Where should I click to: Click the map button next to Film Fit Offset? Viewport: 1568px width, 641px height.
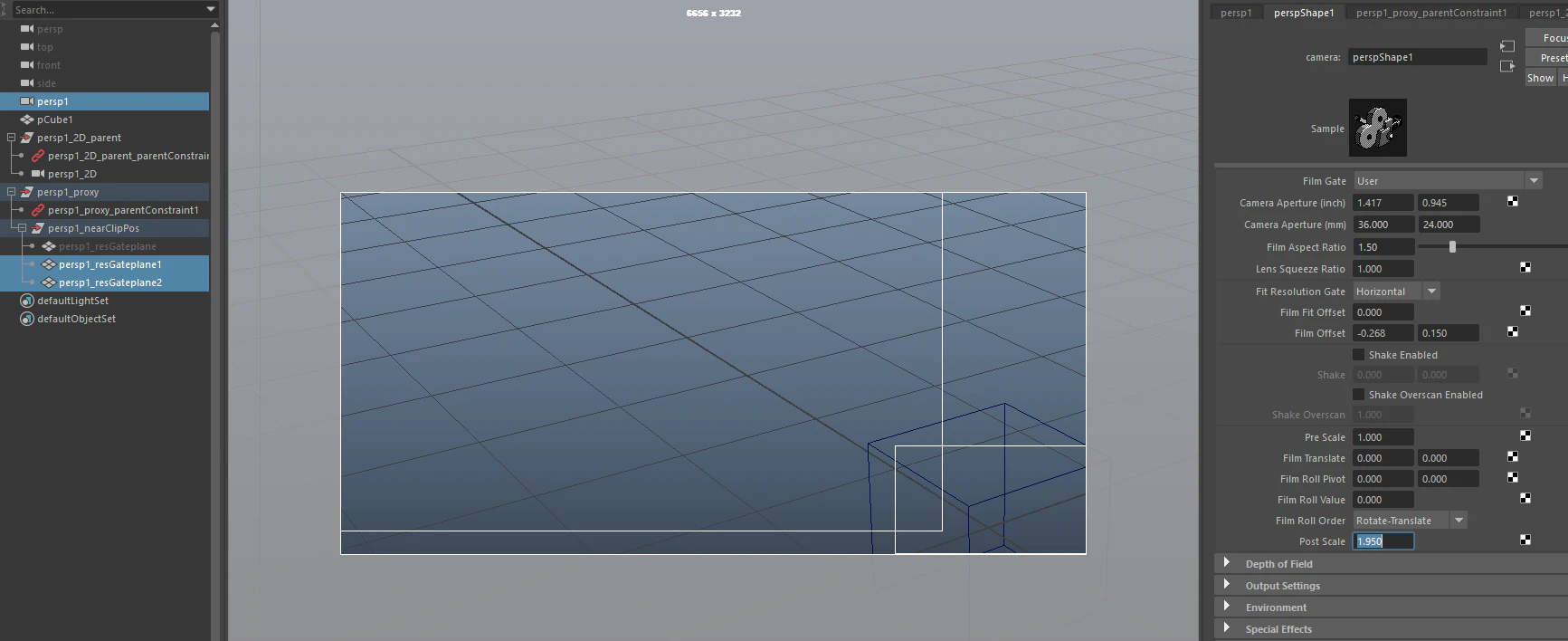(x=1525, y=311)
